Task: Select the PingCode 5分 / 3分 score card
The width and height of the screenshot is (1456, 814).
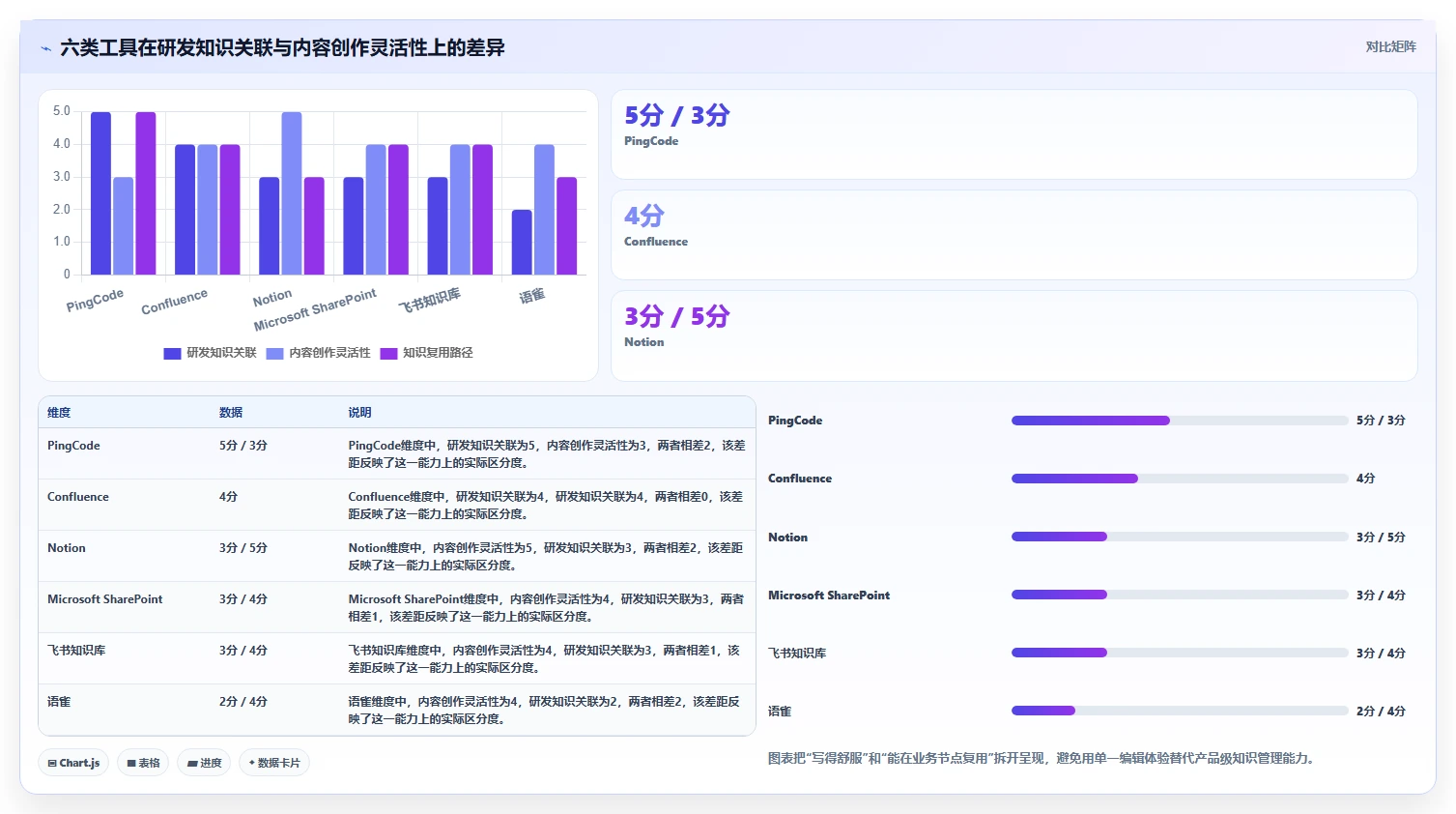Action: tap(1014, 134)
